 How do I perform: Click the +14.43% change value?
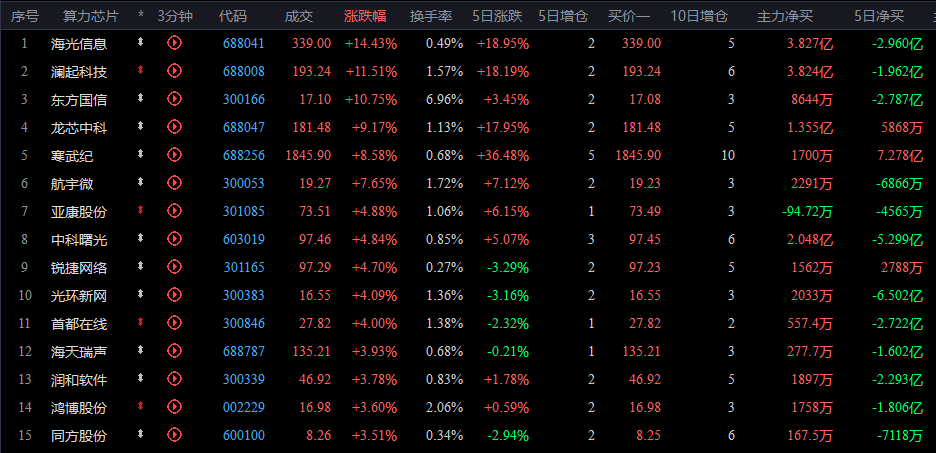[x=371, y=43]
